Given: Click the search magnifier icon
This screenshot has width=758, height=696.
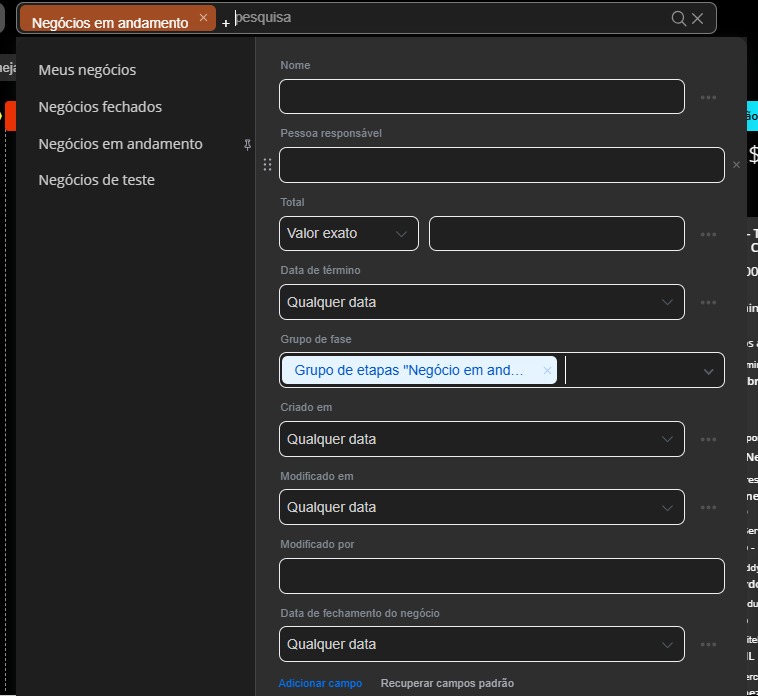Looking at the screenshot, I should tap(679, 18).
